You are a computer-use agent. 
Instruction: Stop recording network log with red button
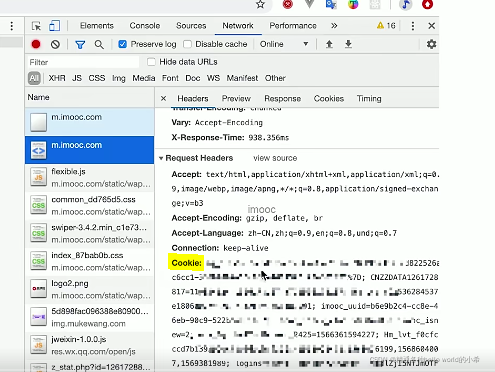tap(36, 44)
